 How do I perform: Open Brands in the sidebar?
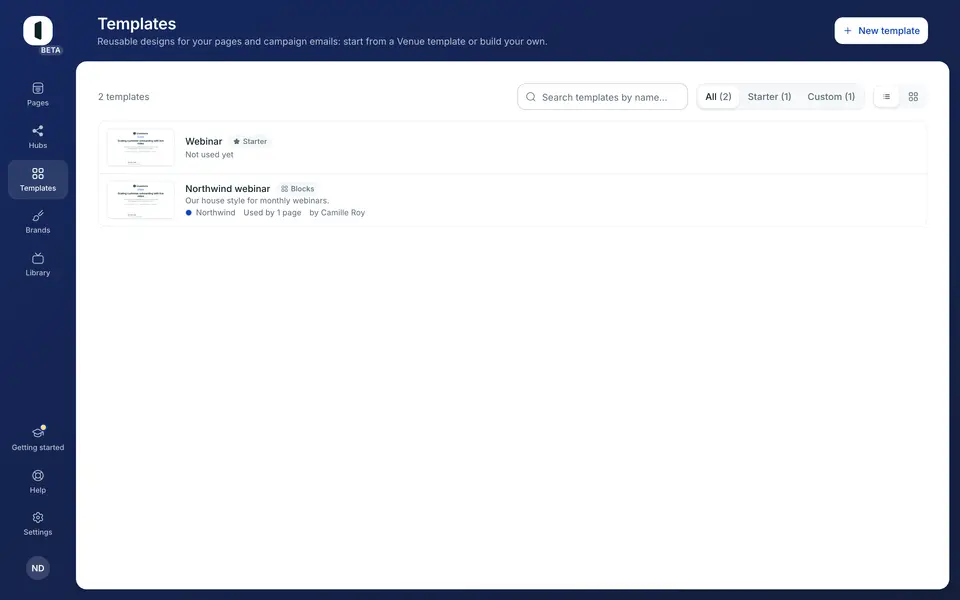click(x=38, y=222)
